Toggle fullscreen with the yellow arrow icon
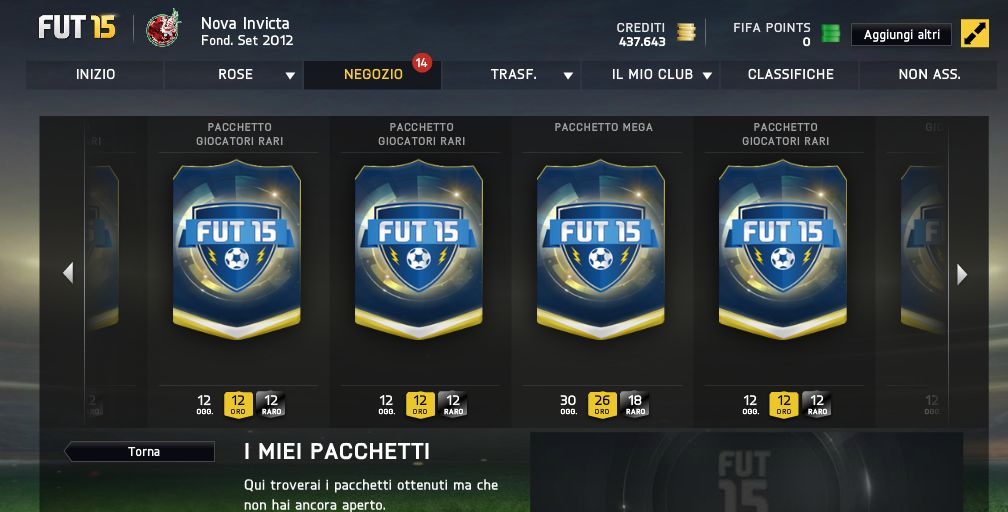 click(975, 33)
